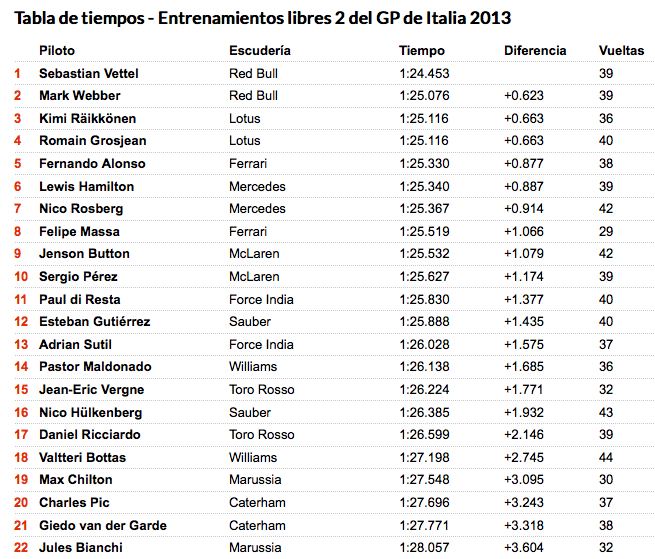
Task: Click the Tiempo column header
Action: click(x=421, y=51)
